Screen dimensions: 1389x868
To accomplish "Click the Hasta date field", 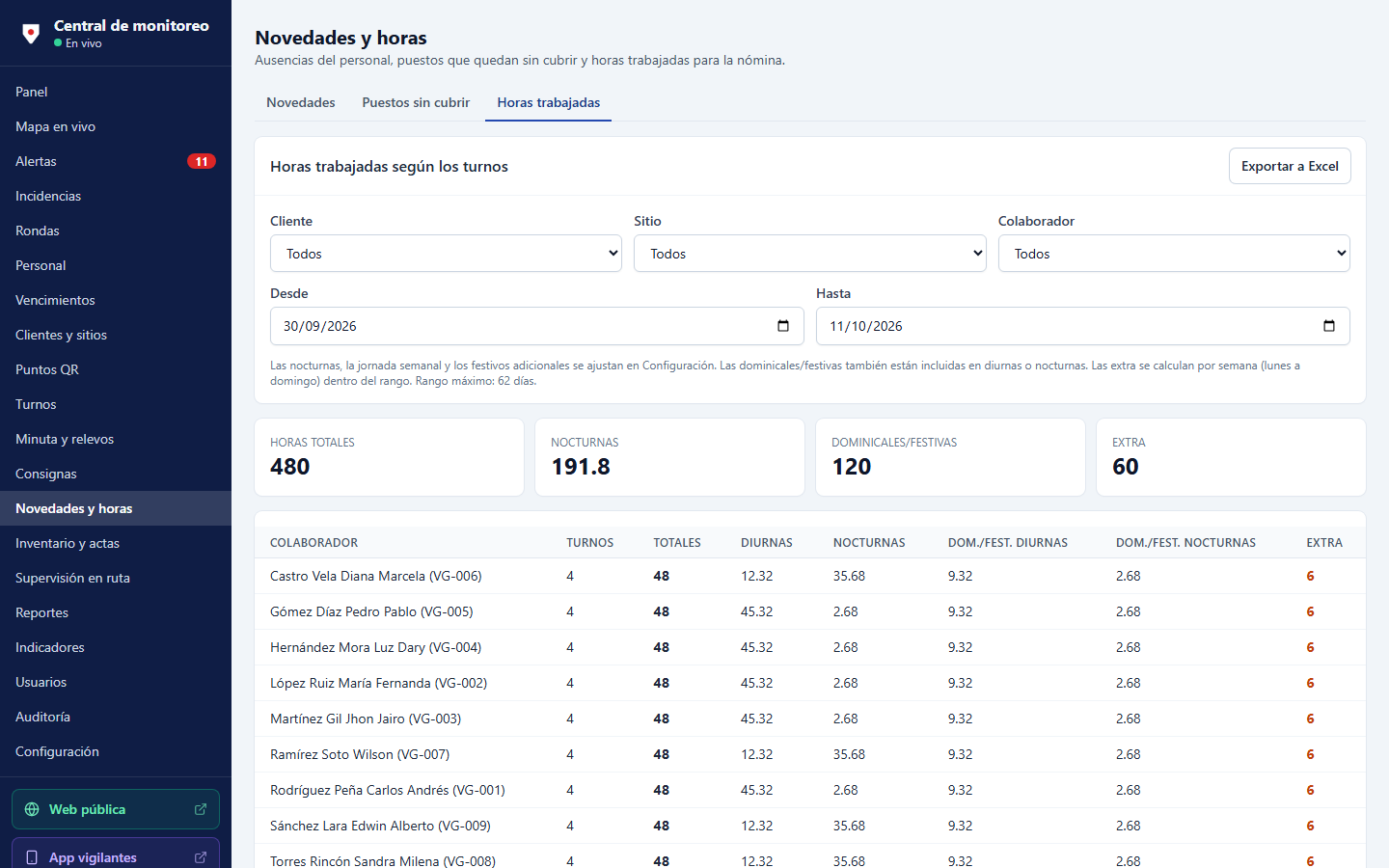I will click(1083, 326).
